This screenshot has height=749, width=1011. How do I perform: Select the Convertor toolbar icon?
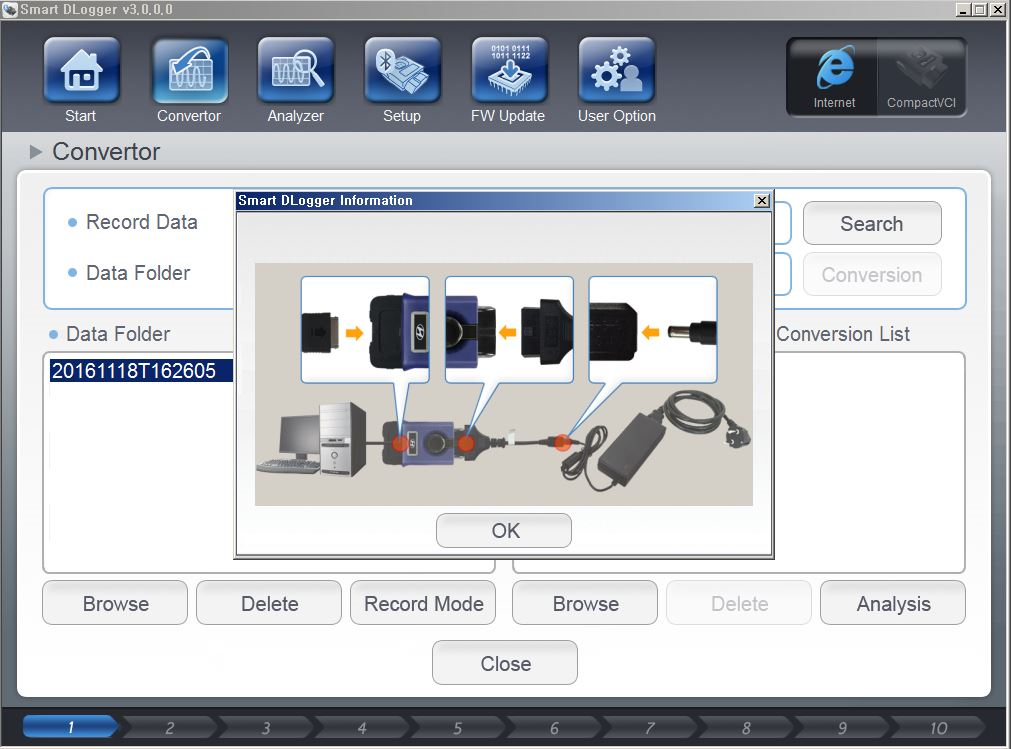point(190,70)
